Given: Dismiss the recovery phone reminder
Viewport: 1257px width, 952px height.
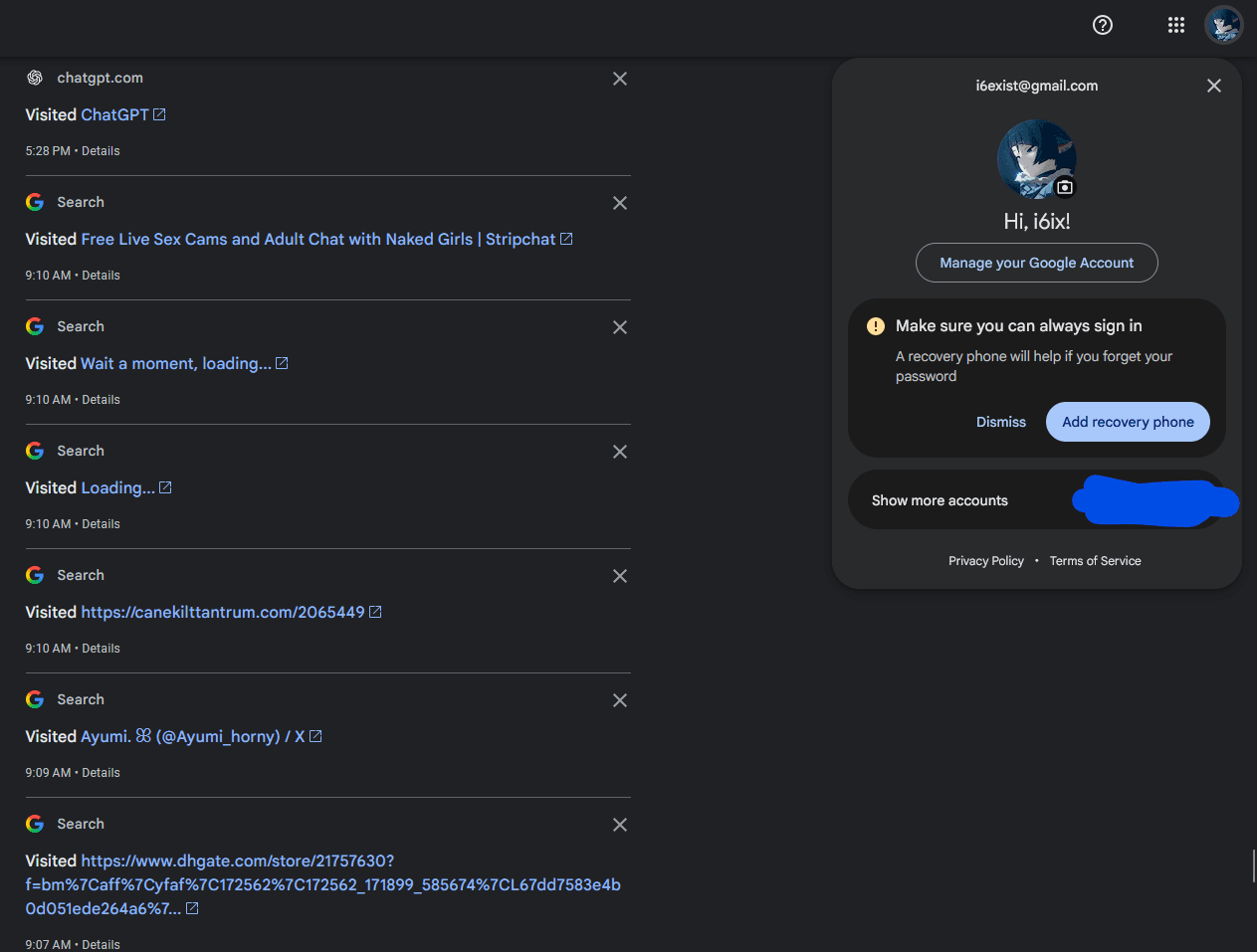Looking at the screenshot, I should pos(1000,422).
